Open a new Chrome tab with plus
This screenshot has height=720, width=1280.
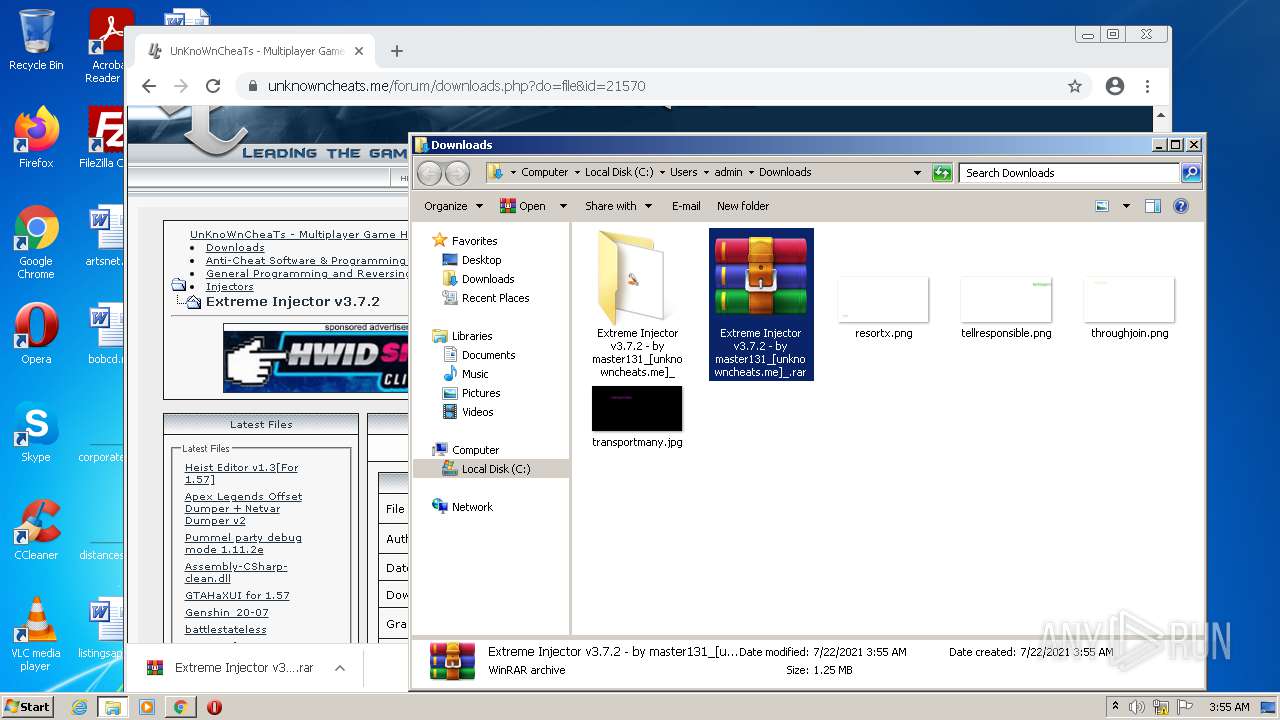tap(397, 51)
